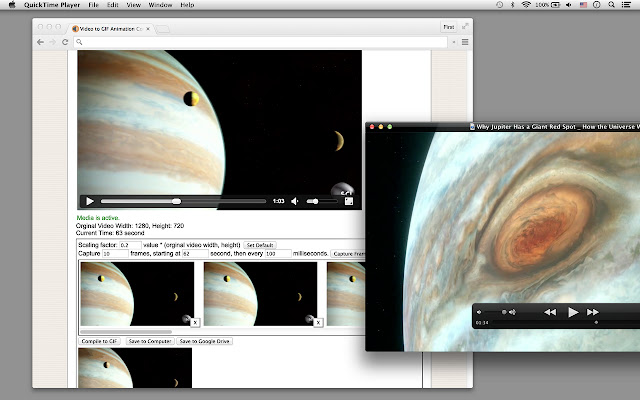Open the File menu
The height and width of the screenshot is (400, 640).
click(93, 5)
